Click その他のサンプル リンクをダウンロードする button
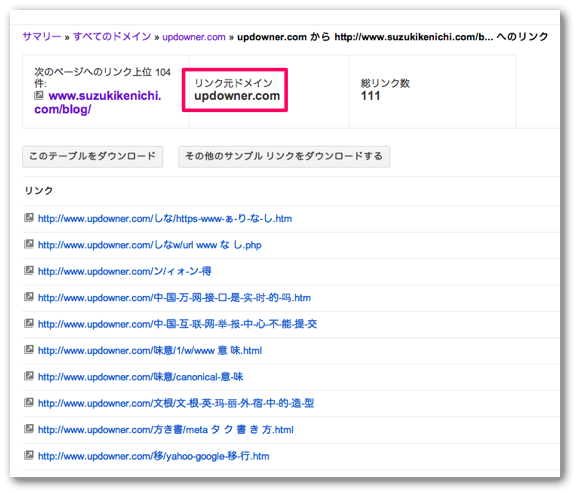Screen dimensions: 576x493 (284, 156)
